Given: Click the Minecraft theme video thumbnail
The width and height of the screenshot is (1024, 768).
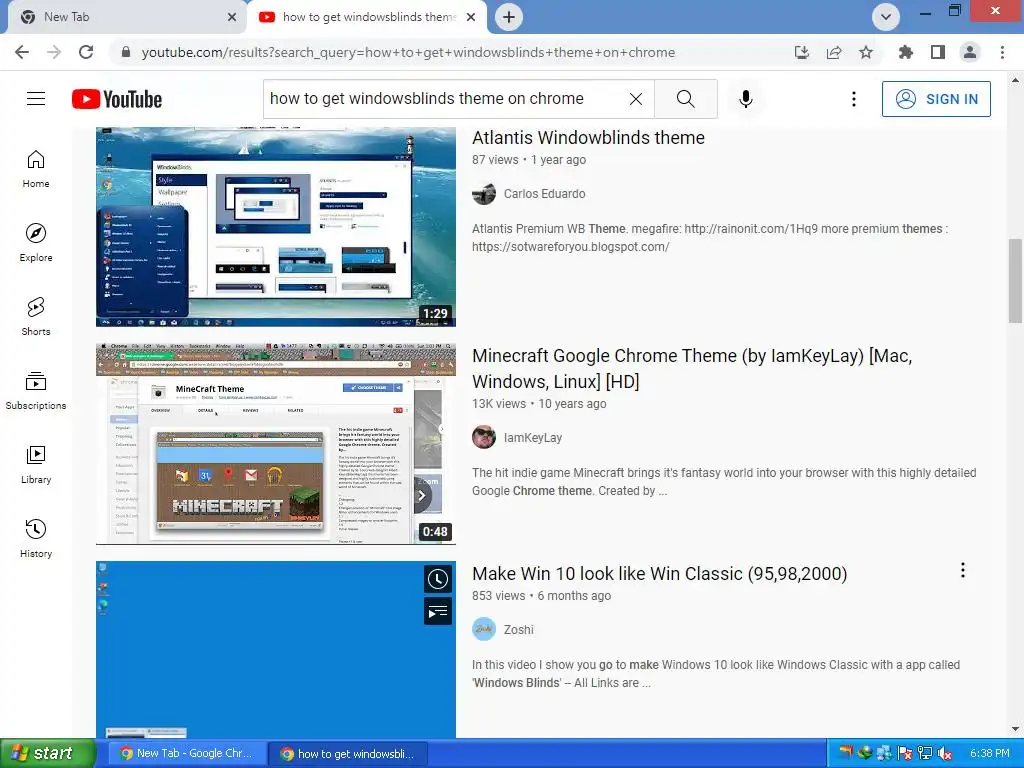Looking at the screenshot, I should 276,444.
